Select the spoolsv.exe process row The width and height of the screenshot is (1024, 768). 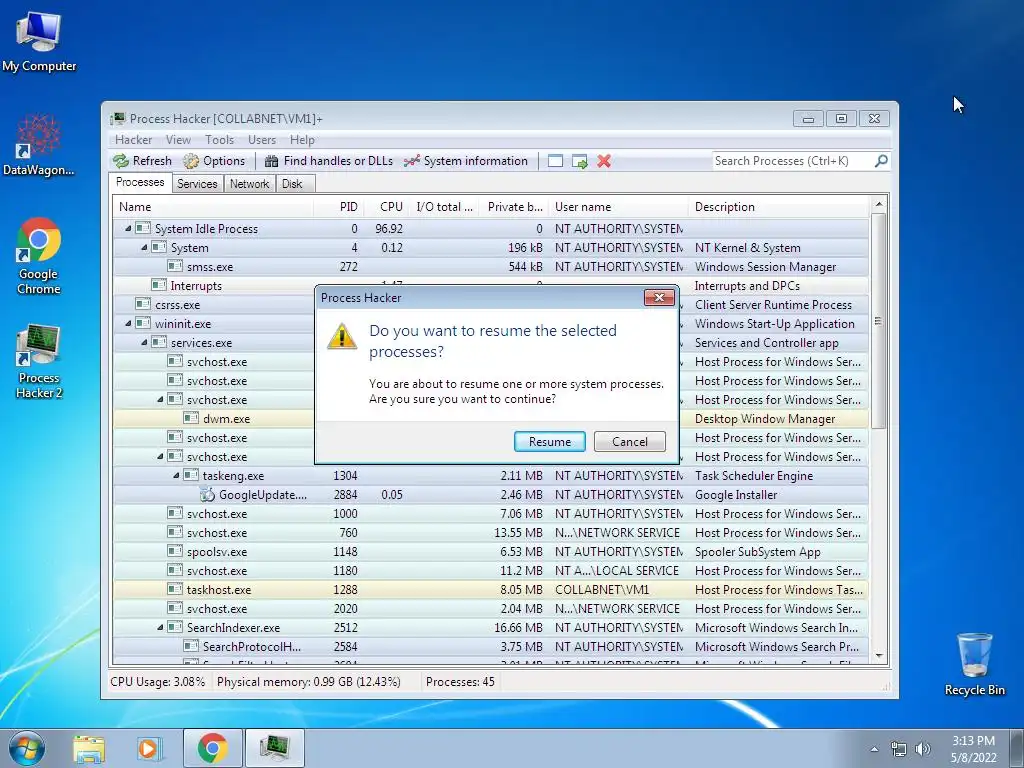click(x=491, y=551)
